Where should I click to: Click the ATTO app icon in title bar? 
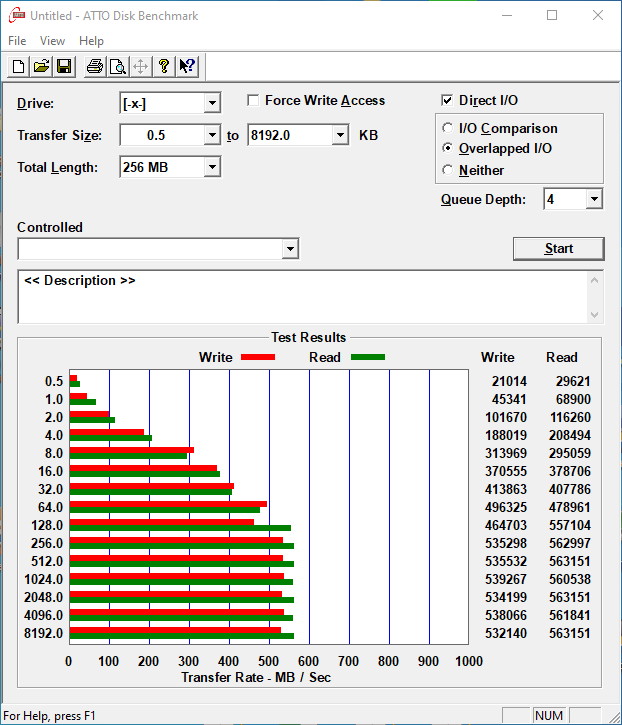17,15
